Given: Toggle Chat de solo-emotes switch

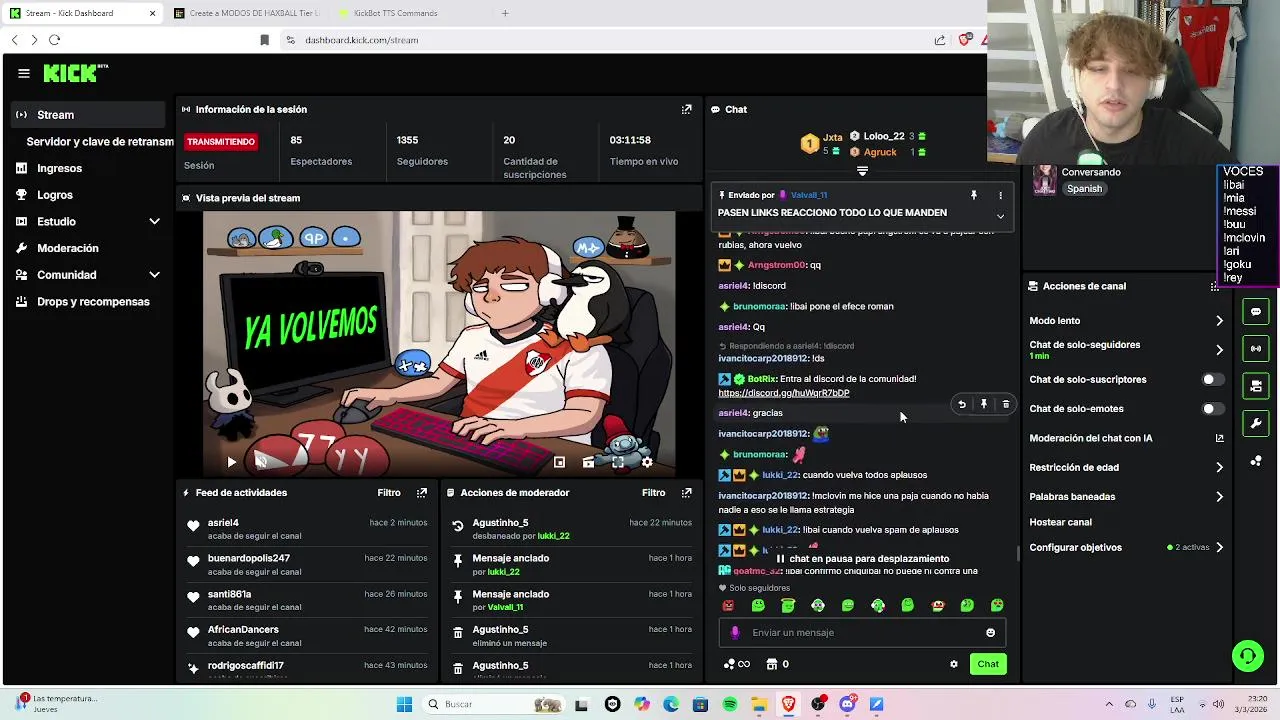Looking at the screenshot, I should tap(1211, 408).
